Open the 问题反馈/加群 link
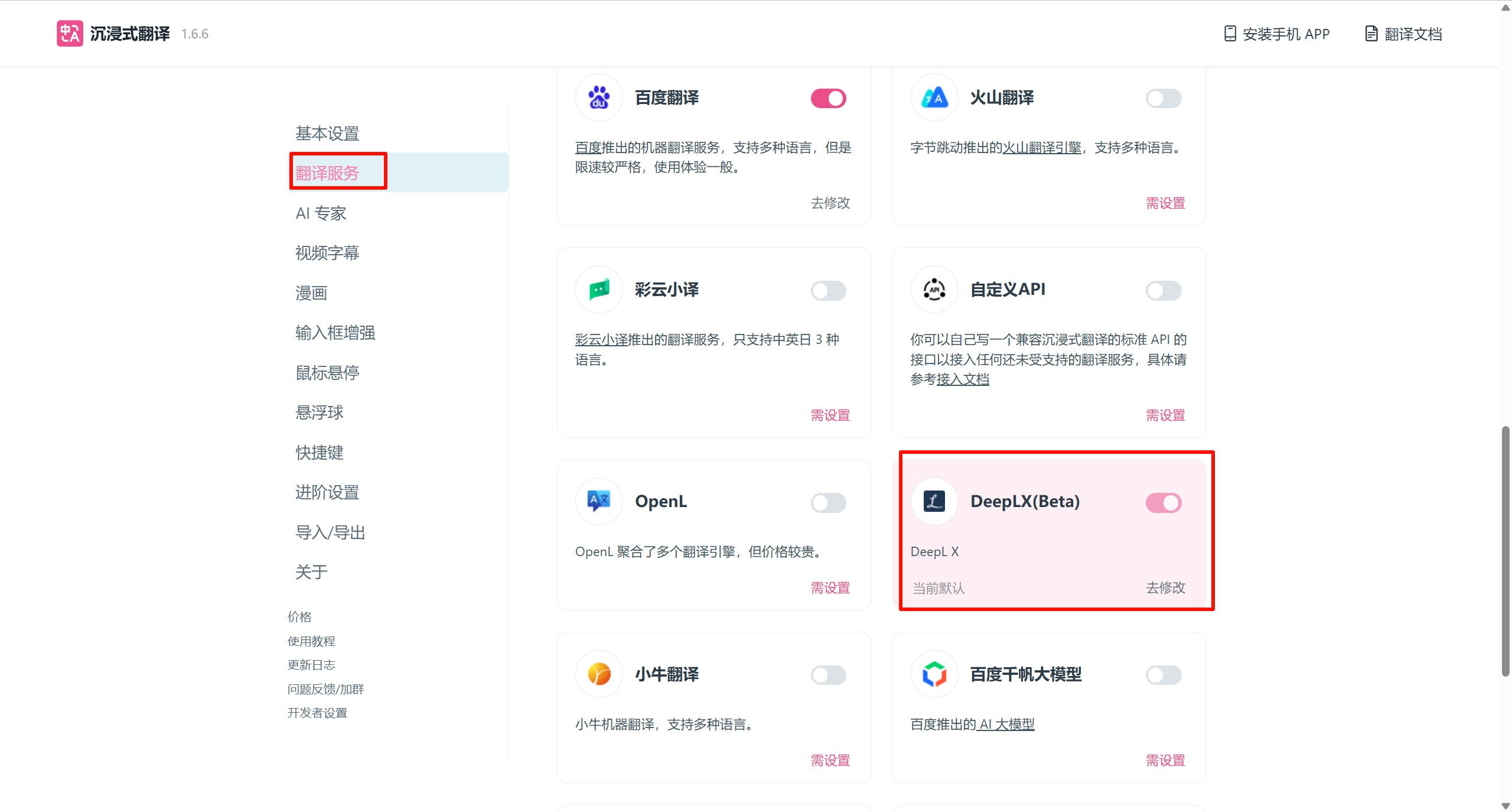Image resolution: width=1512 pixels, height=812 pixels. [x=325, y=689]
